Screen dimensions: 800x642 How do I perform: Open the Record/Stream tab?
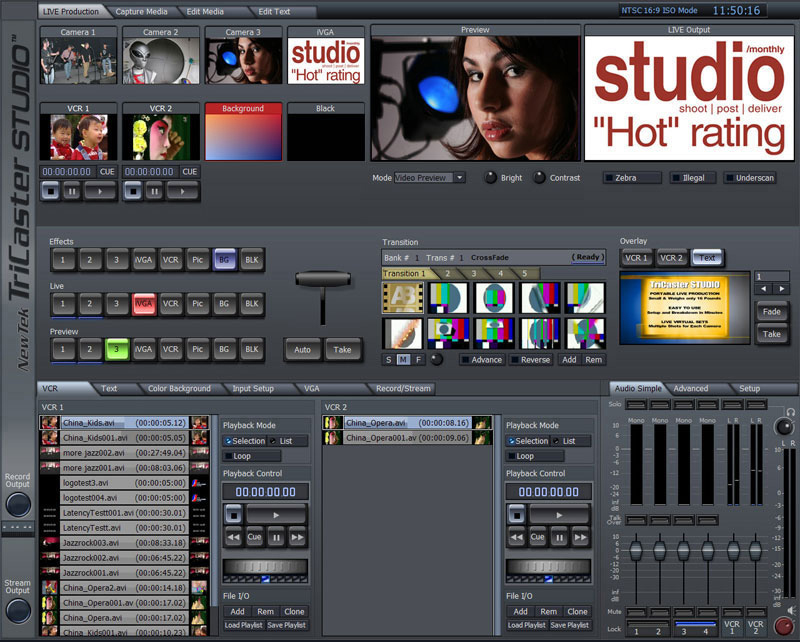[x=403, y=388]
